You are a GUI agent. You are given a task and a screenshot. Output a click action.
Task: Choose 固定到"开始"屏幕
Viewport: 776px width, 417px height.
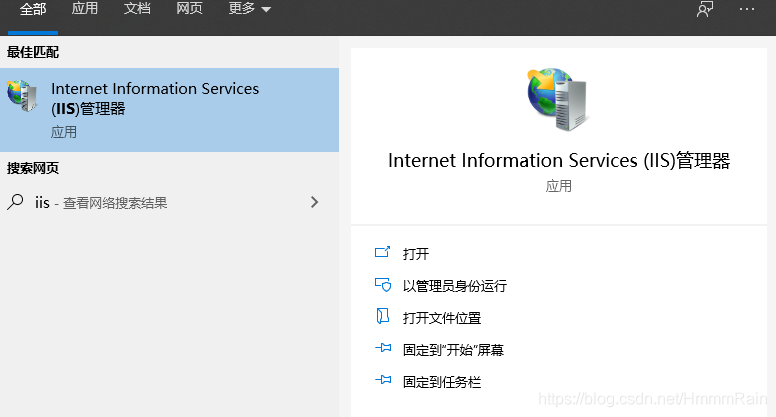tap(453, 350)
